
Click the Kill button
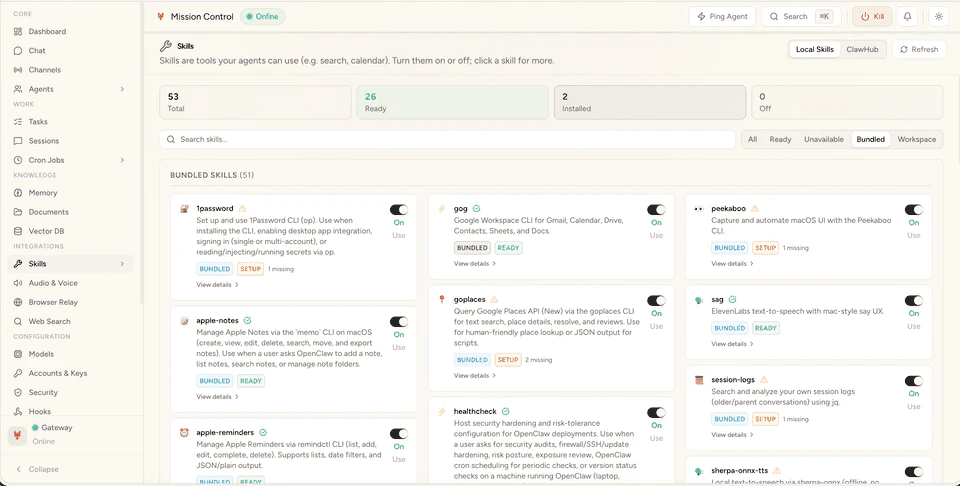[x=872, y=17]
